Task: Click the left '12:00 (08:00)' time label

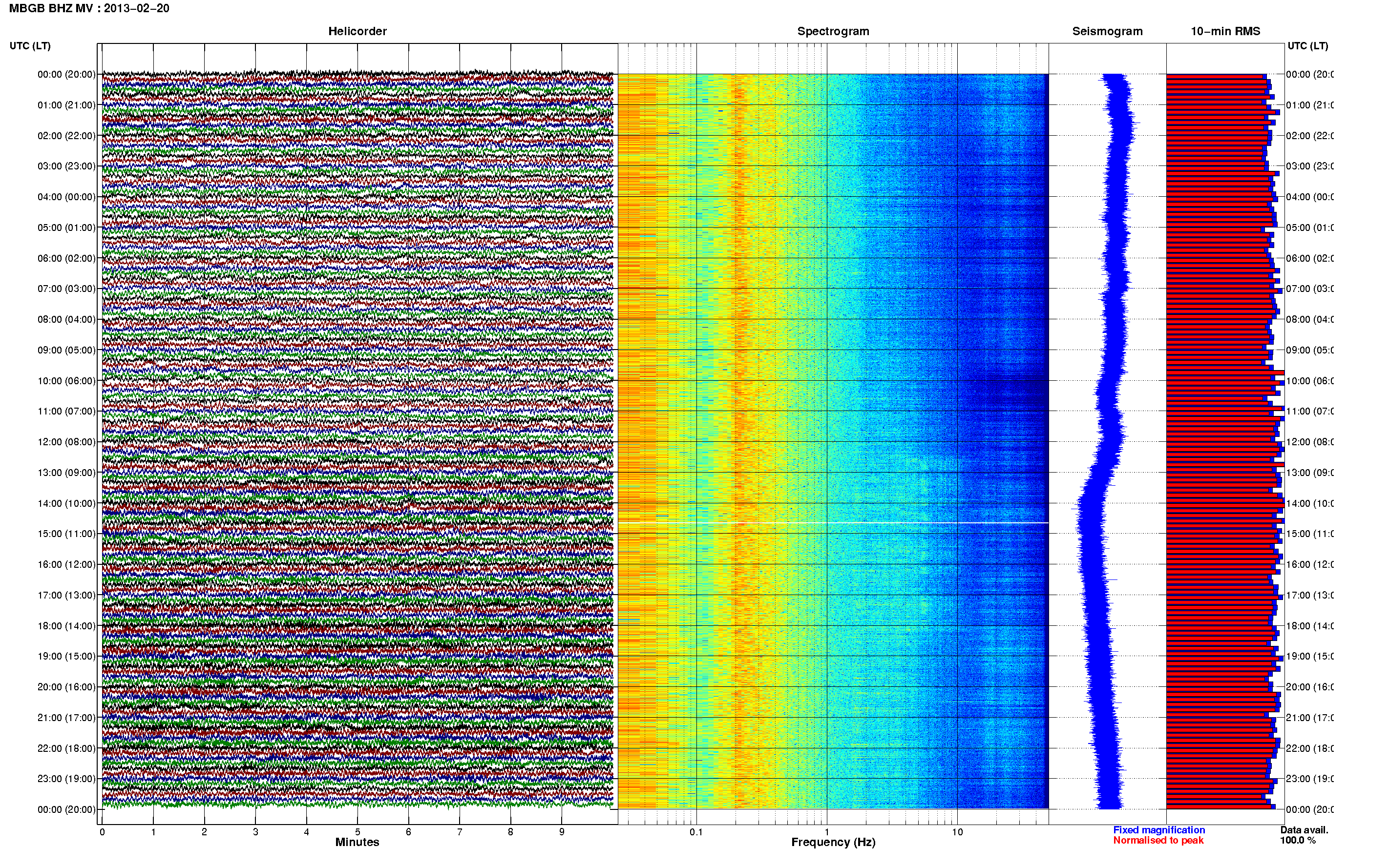Action: pyautogui.click(x=66, y=442)
